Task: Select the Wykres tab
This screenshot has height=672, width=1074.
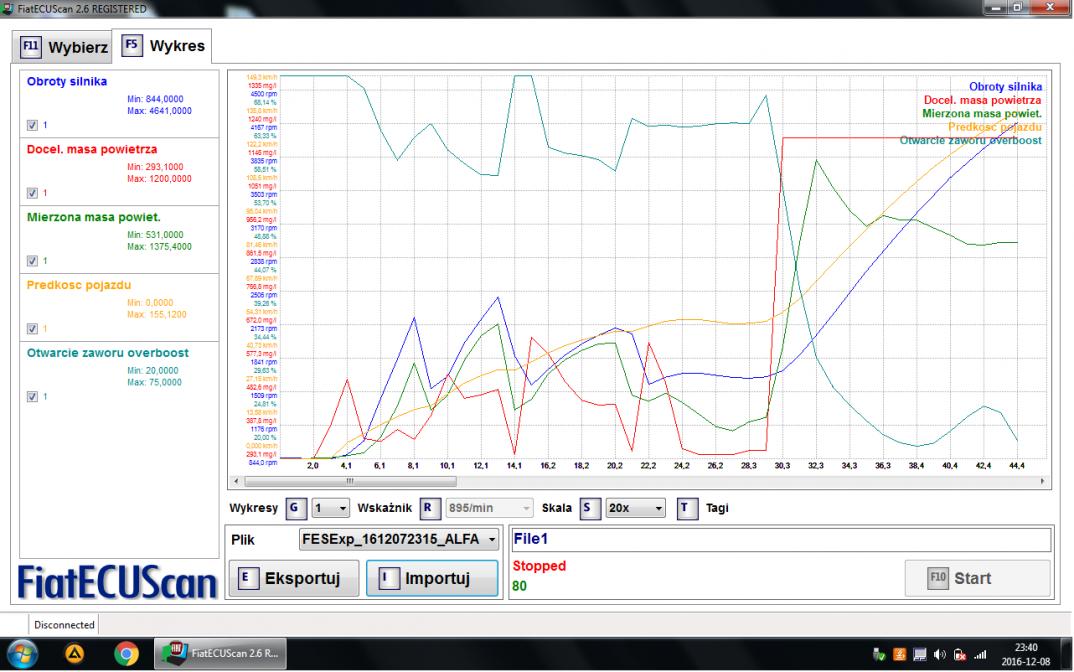Action: (x=163, y=46)
